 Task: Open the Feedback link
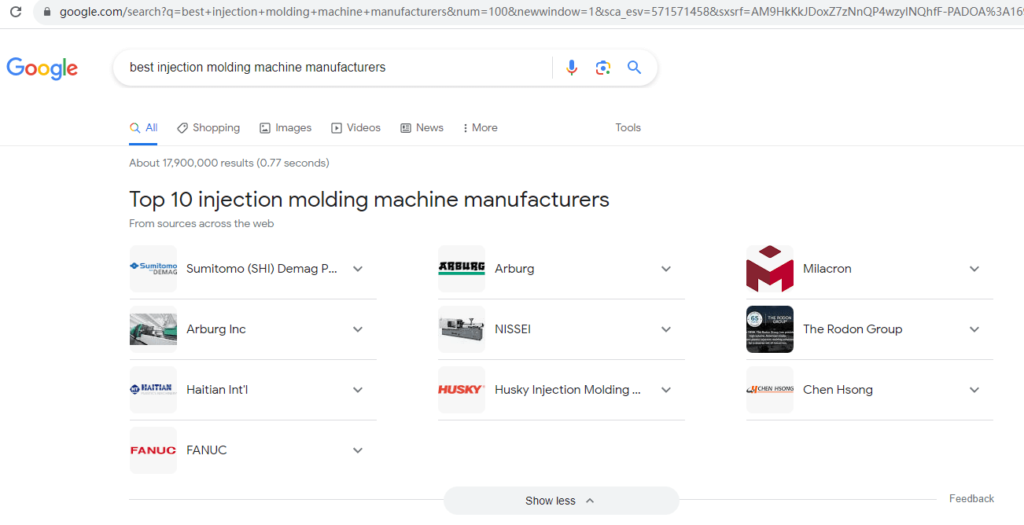(971, 498)
